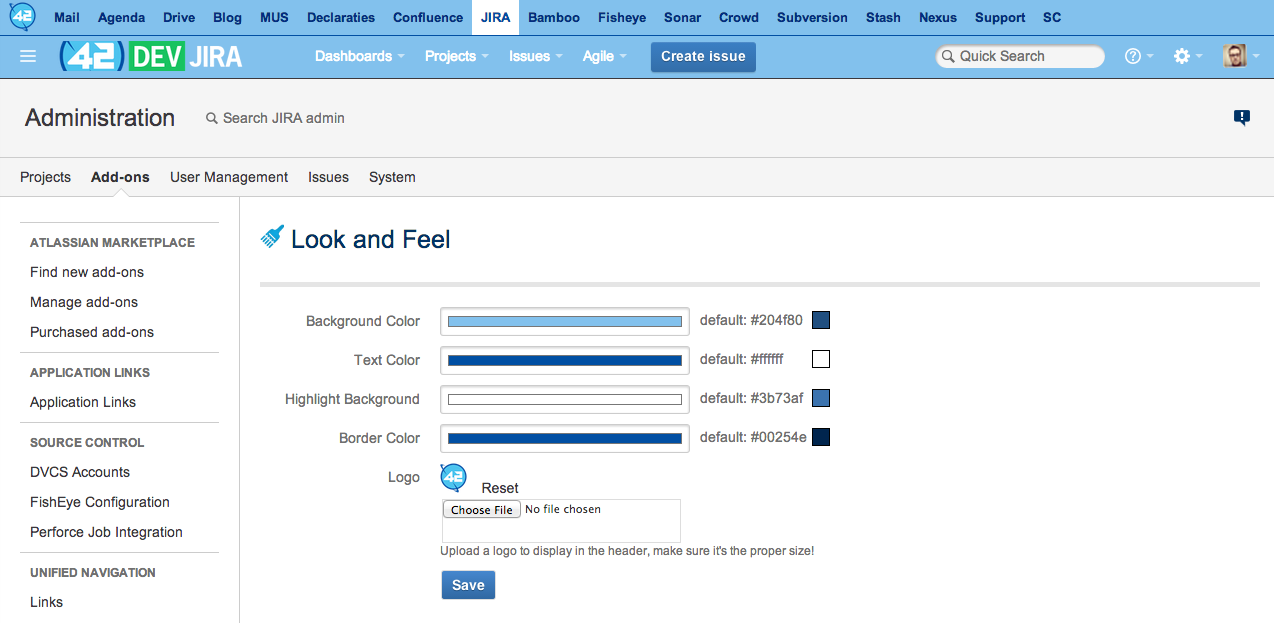
Task: Expand the Agile dropdown
Action: point(605,57)
